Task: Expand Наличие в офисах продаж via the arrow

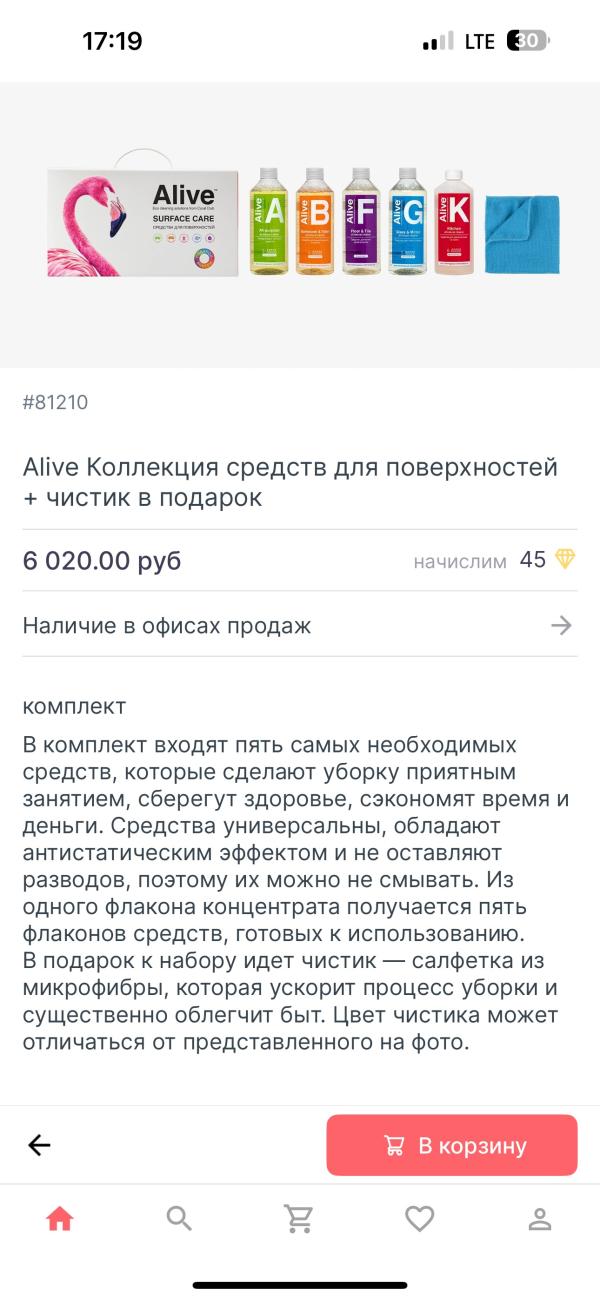Action: click(x=562, y=626)
